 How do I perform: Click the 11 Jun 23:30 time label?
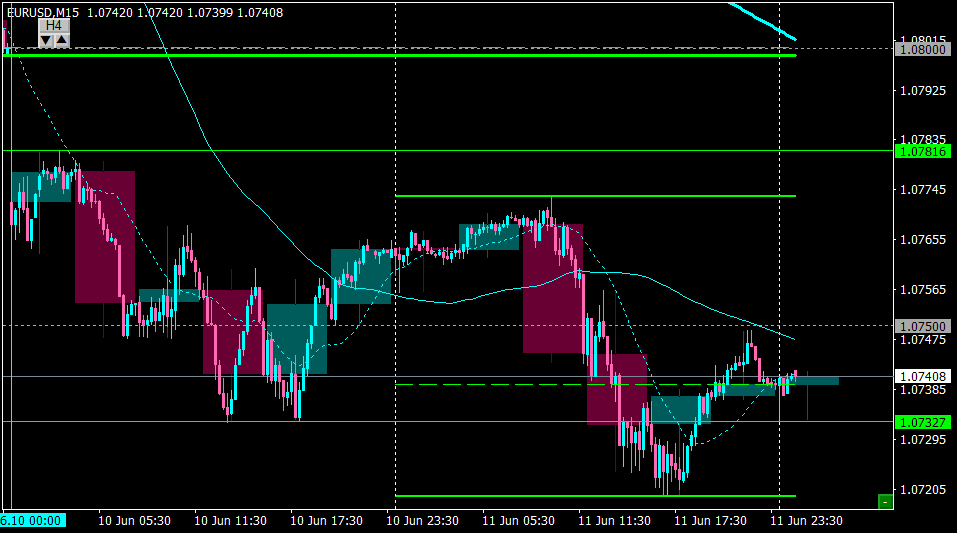click(x=806, y=521)
